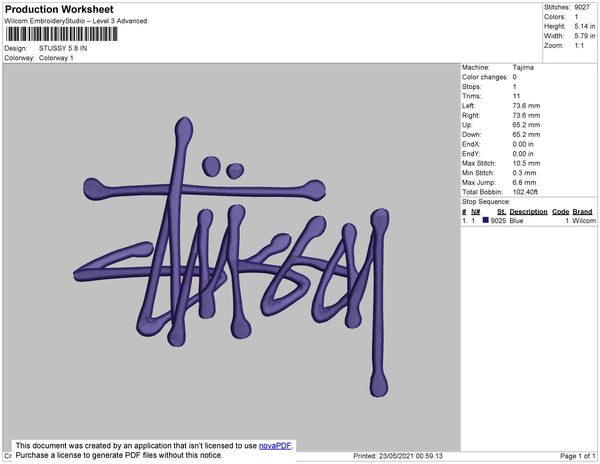Select the Stussy embroidery design preview
Image resolution: width=600 pixels, height=464 pixels.
[x=232, y=257]
